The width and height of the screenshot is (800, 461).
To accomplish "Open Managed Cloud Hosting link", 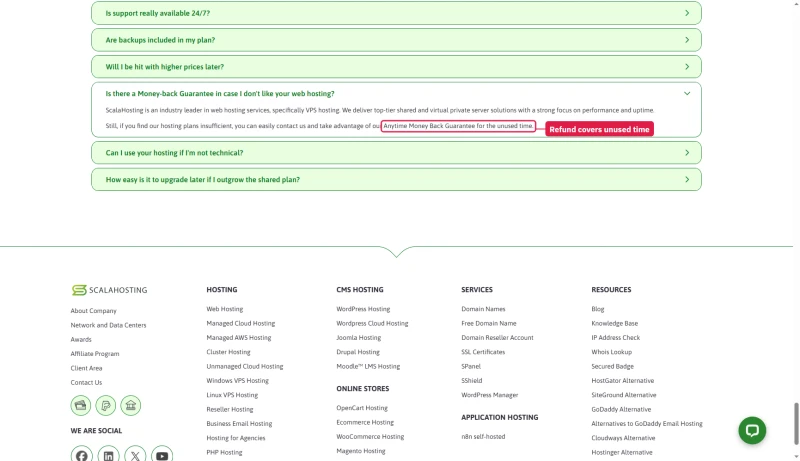I will tap(240, 323).
